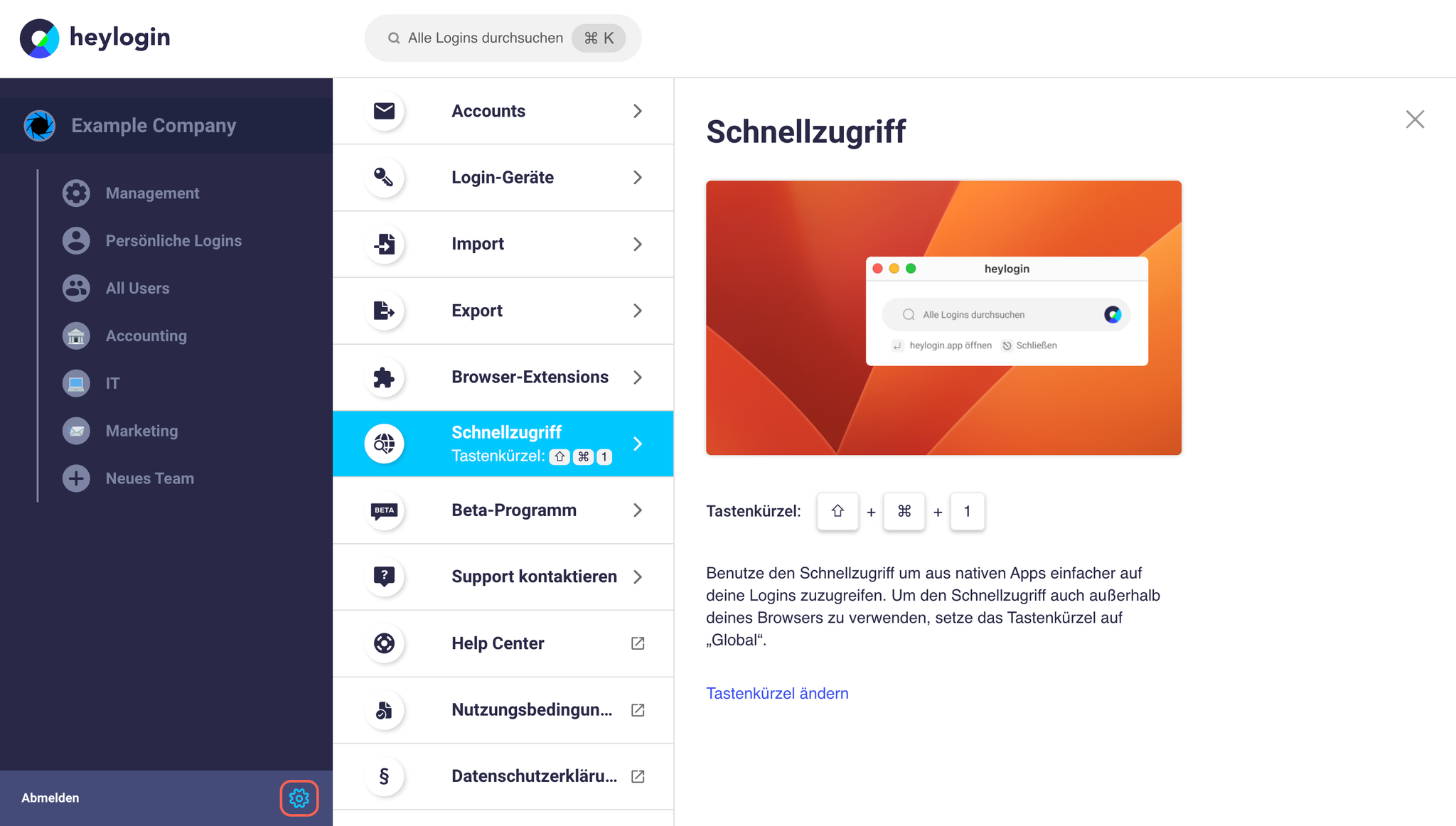Image resolution: width=1456 pixels, height=826 pixels.
Task: Select the IT computer icon
Action: coord(76,384)
